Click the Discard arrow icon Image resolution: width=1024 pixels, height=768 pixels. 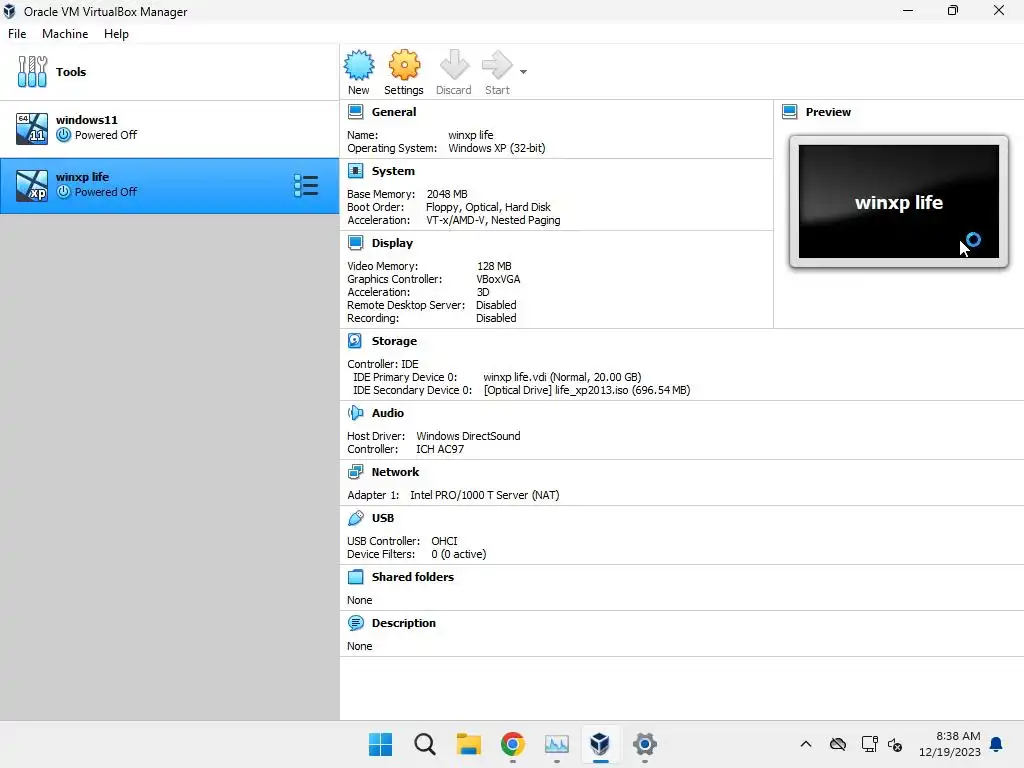click(454, 65)
